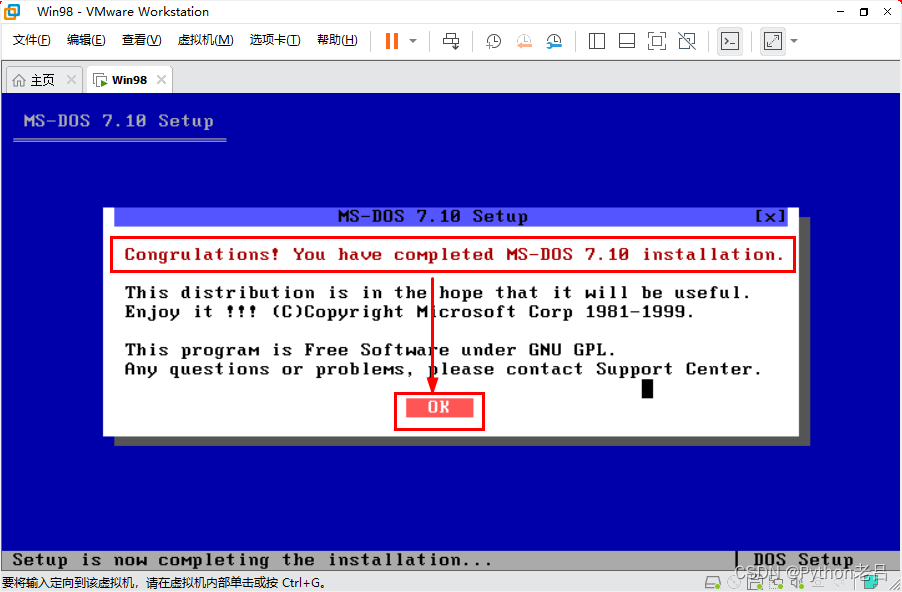Open snapshot manager wrench-clock icon

point(554,41)
